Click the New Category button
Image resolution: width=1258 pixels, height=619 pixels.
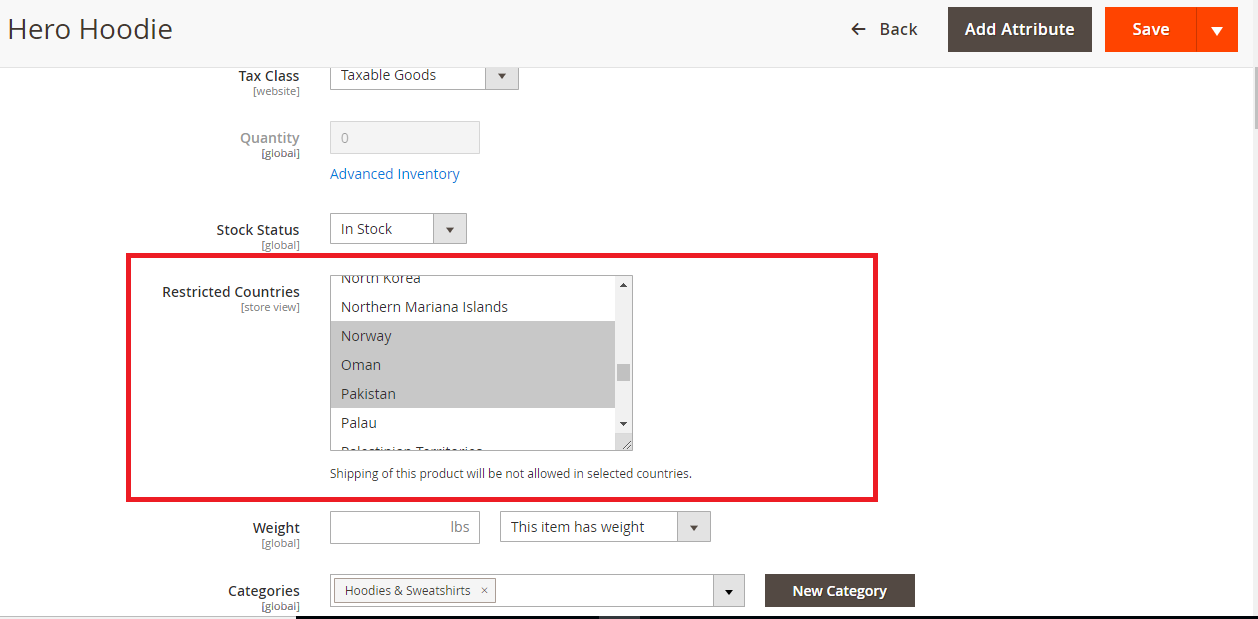[839, 591]
